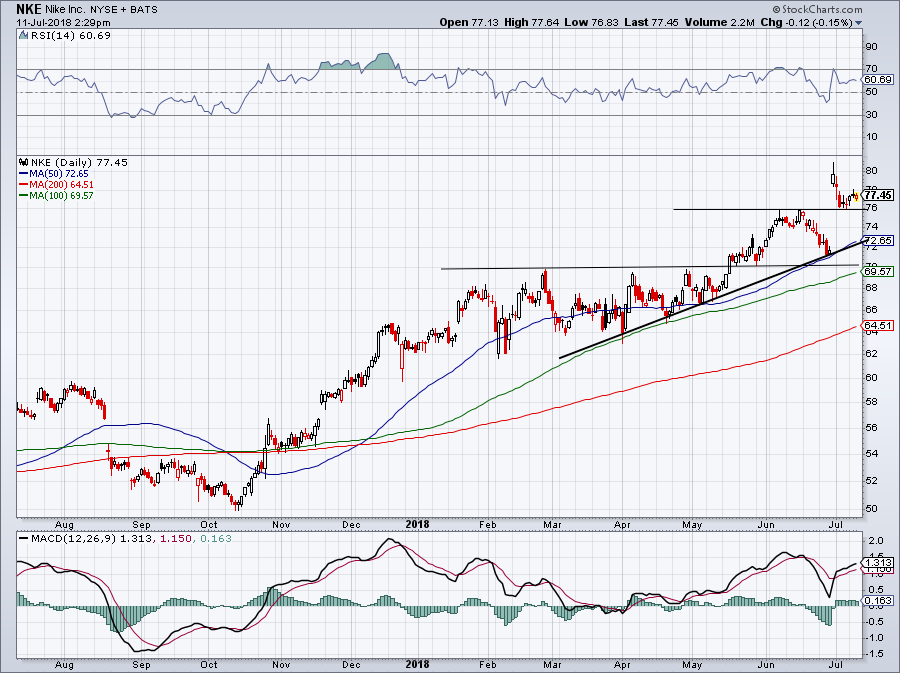Click the red 1.150 MACD signal value

pos(176,539)
